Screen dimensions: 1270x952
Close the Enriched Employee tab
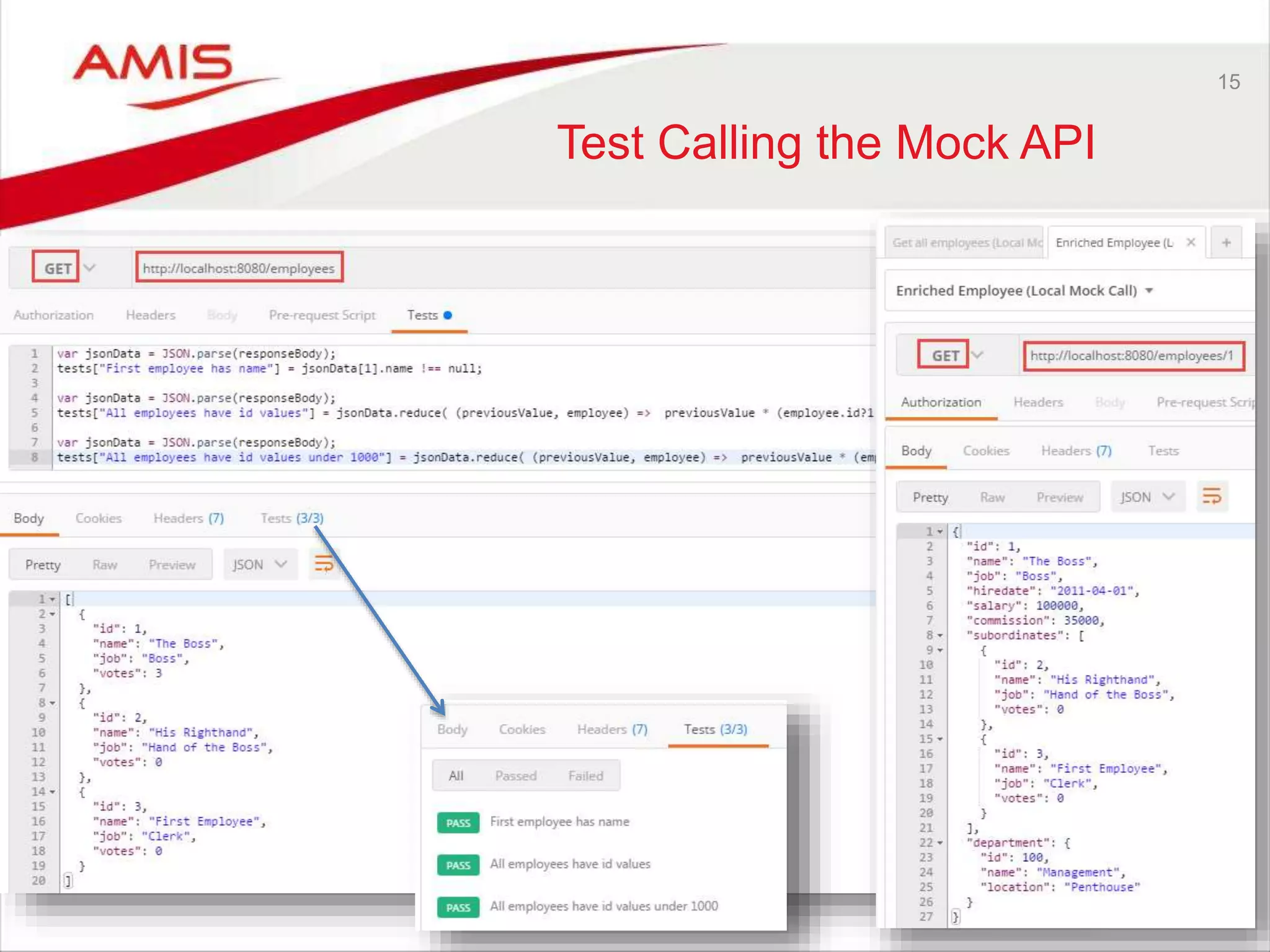click(x=1191, y=242)
